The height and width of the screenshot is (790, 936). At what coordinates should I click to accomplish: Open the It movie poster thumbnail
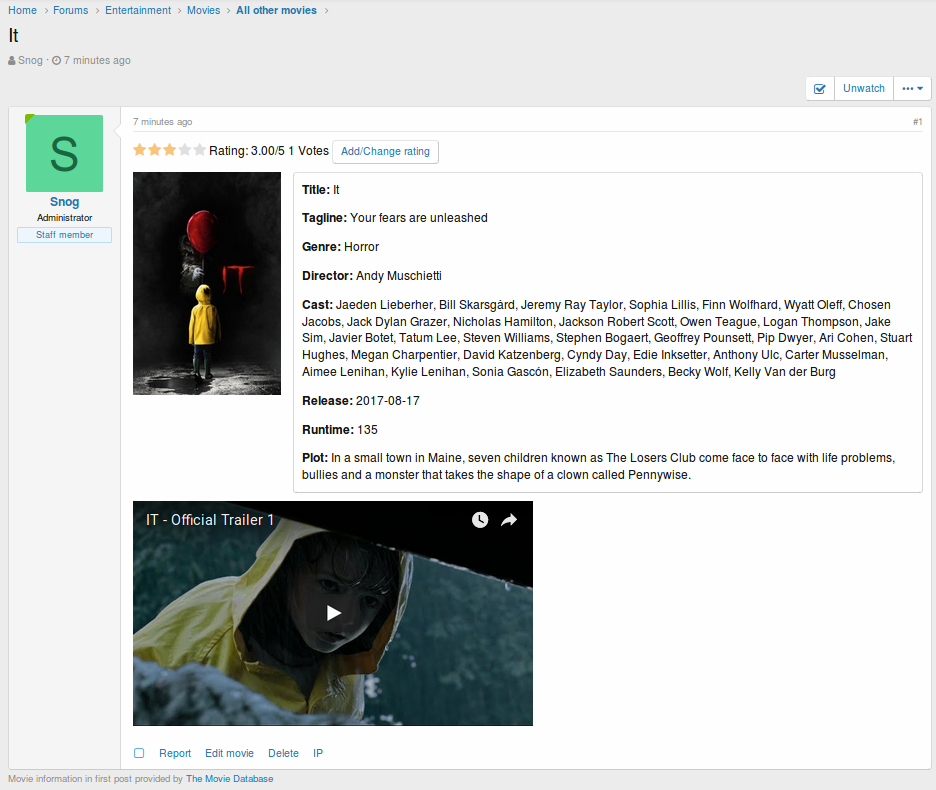pos(207,283)
